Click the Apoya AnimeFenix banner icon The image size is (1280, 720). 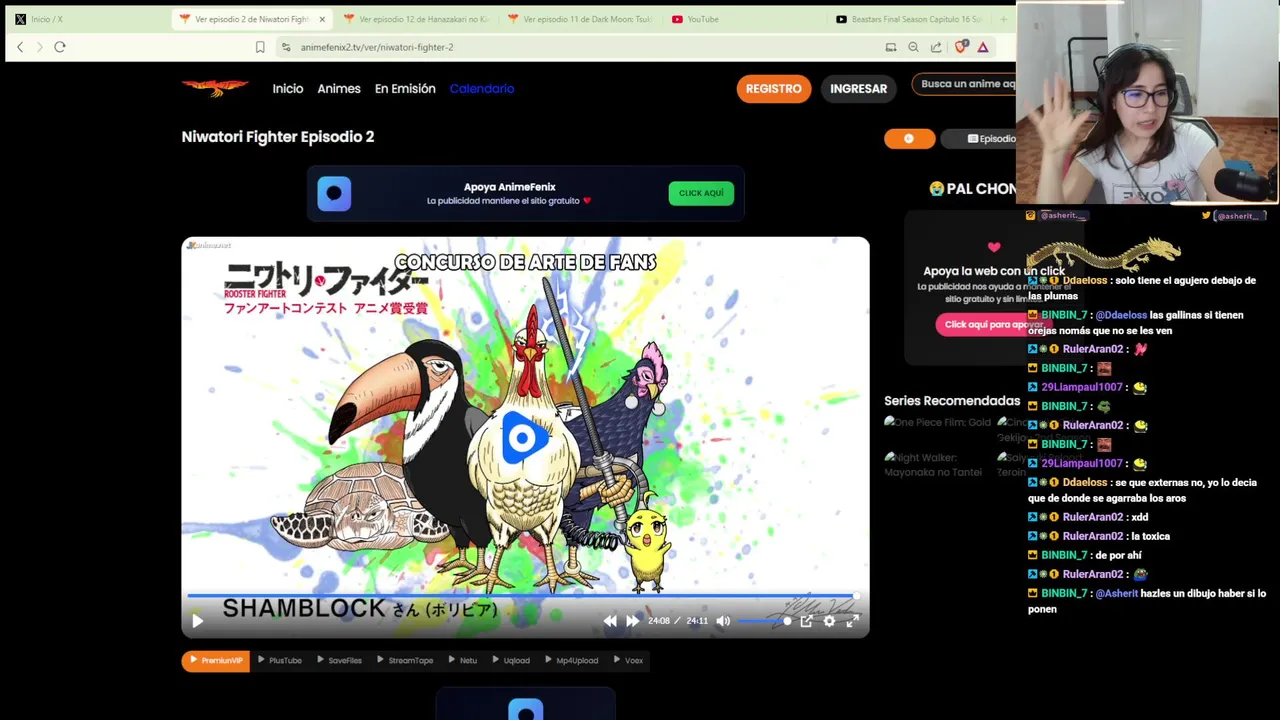pyautogui.click(x=334, y=194)
